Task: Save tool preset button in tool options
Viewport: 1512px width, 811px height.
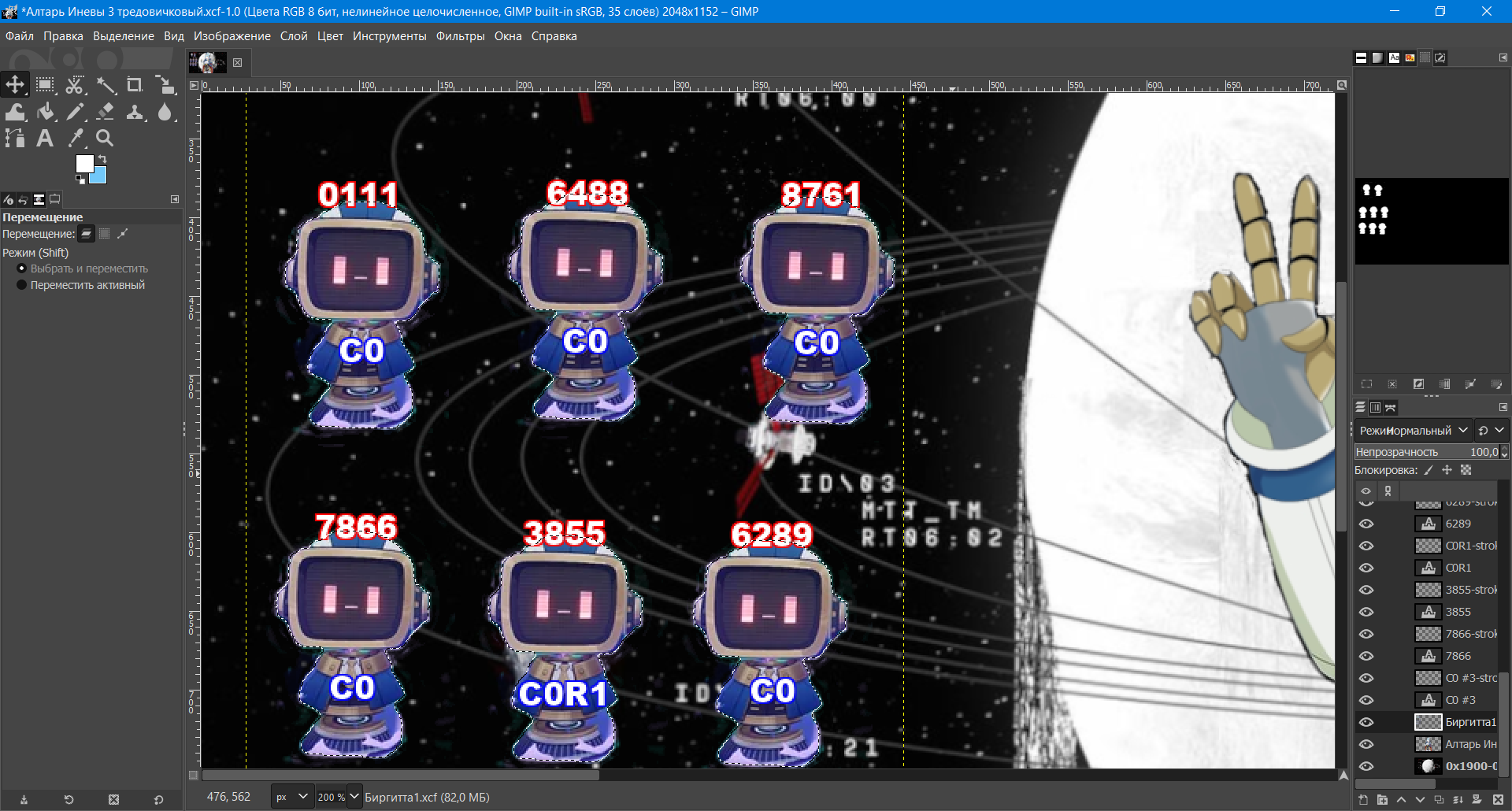Action: tap(24, 800)
